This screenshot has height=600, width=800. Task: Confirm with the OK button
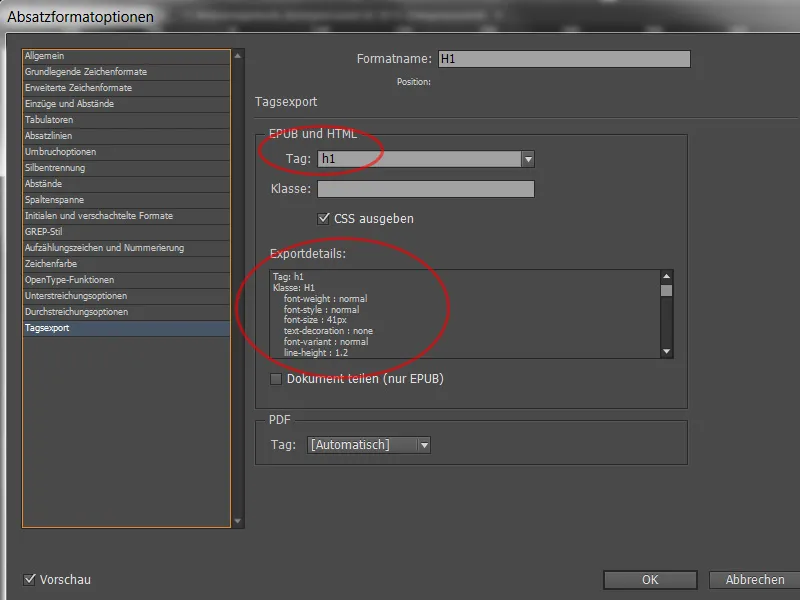click(651, 580)
